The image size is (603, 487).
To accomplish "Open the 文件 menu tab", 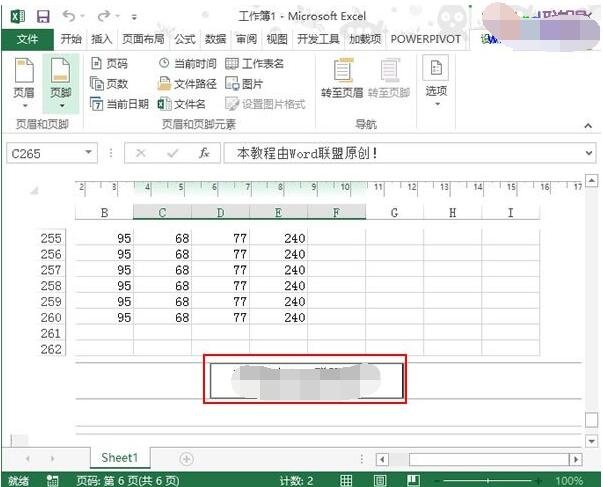I will 27,39.
